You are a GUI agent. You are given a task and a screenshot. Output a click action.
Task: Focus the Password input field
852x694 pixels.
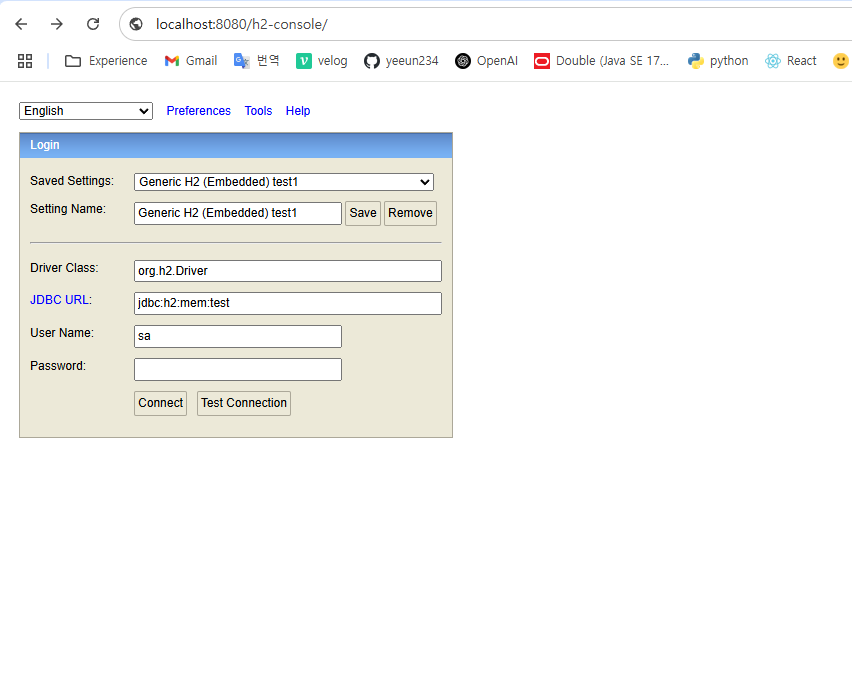238,370
